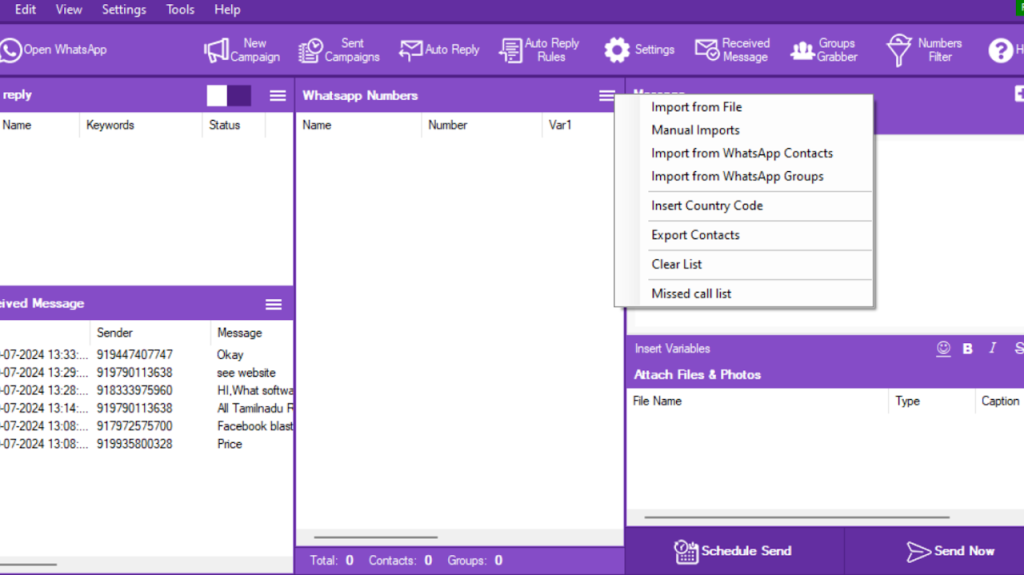Open the Whatsapp Numbers hamburger menu

coord(607,96)
